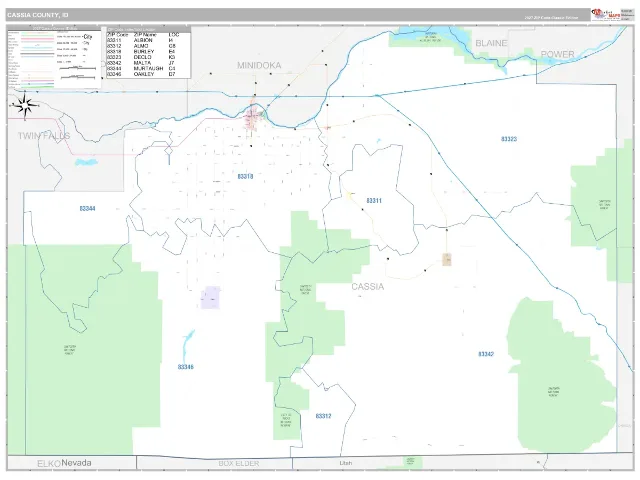Click ZIP label 83323 on the map

pyautogui.click(x=509, y=139)
